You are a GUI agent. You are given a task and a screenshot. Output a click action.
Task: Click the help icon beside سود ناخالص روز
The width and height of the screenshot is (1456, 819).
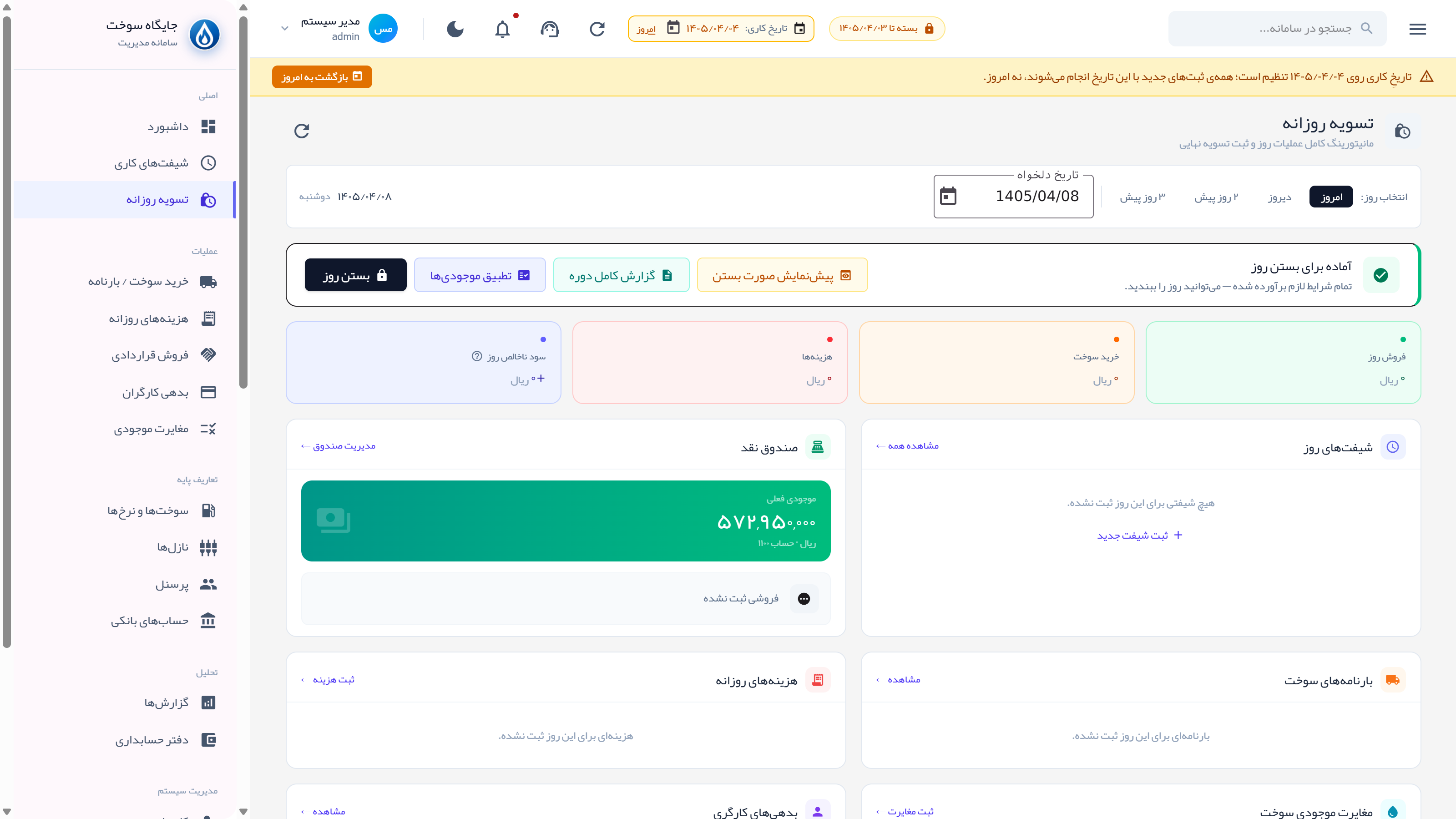coord(476,356)
